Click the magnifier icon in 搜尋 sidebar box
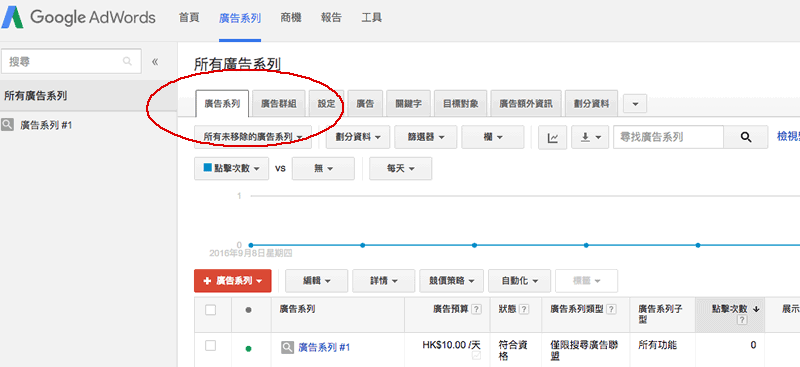Screen dimensions: 800x367 coord(127,62)
